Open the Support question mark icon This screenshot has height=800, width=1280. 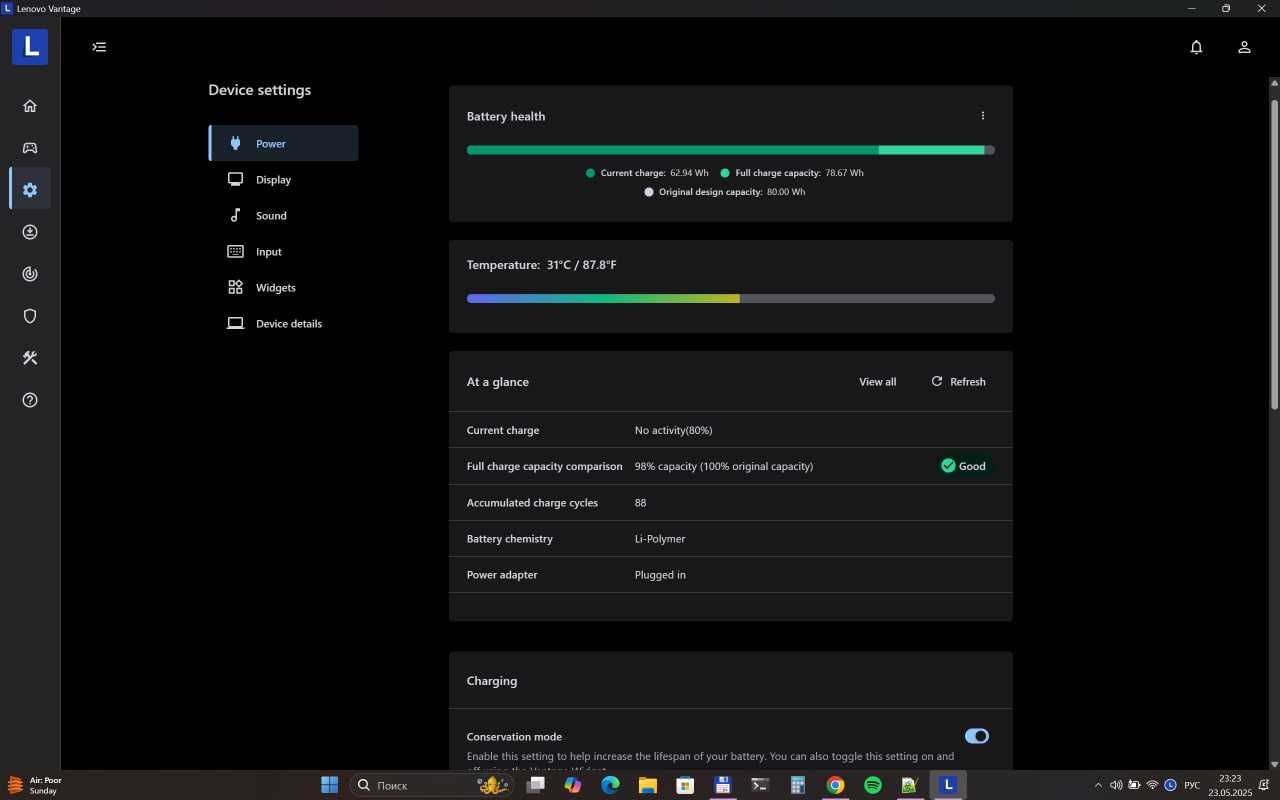tap(30, 400)
